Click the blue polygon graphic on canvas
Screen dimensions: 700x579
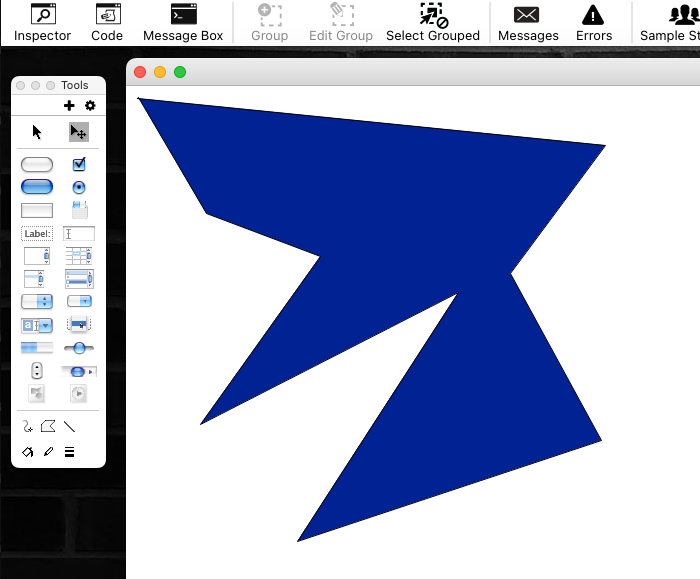tap(420, 200)
